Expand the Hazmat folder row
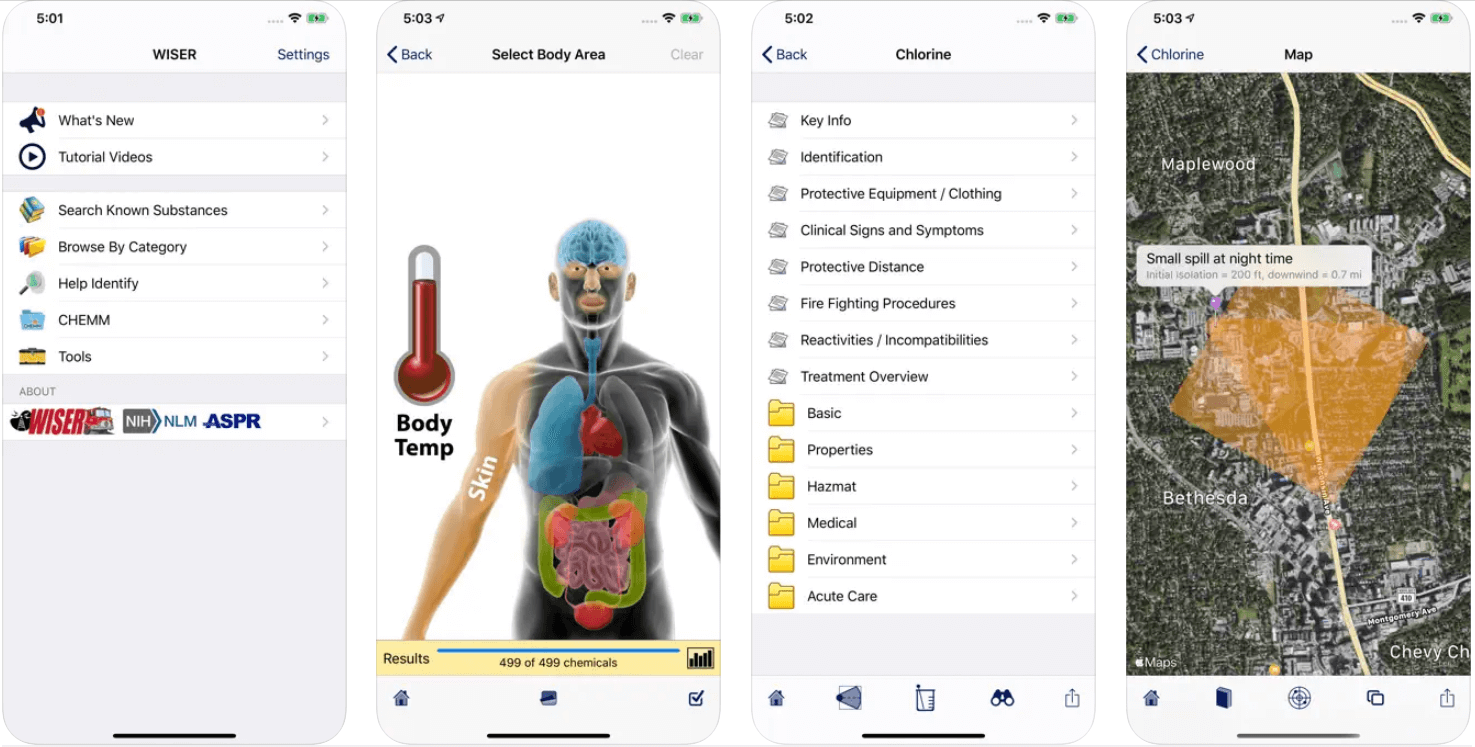Image resolution: width=1475 pixels, height=747 pixels. 923,486
